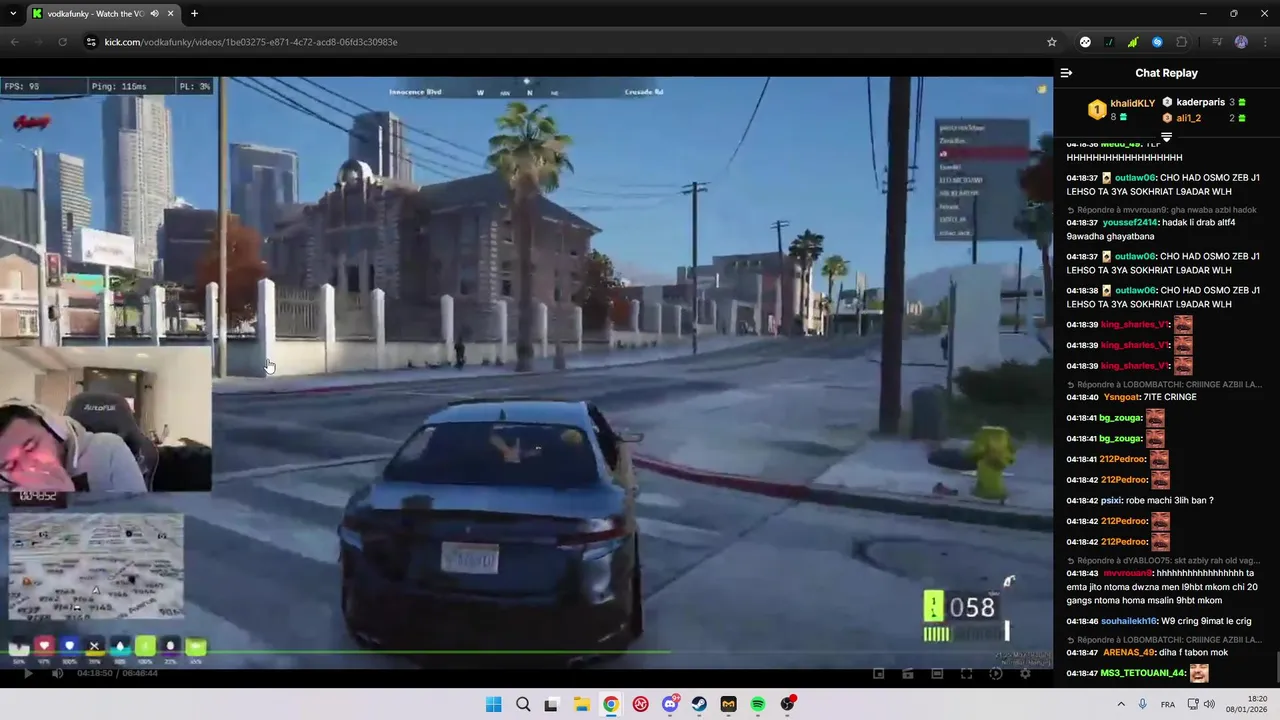Toggle theater mode in the video player

(x=937, y=673)
